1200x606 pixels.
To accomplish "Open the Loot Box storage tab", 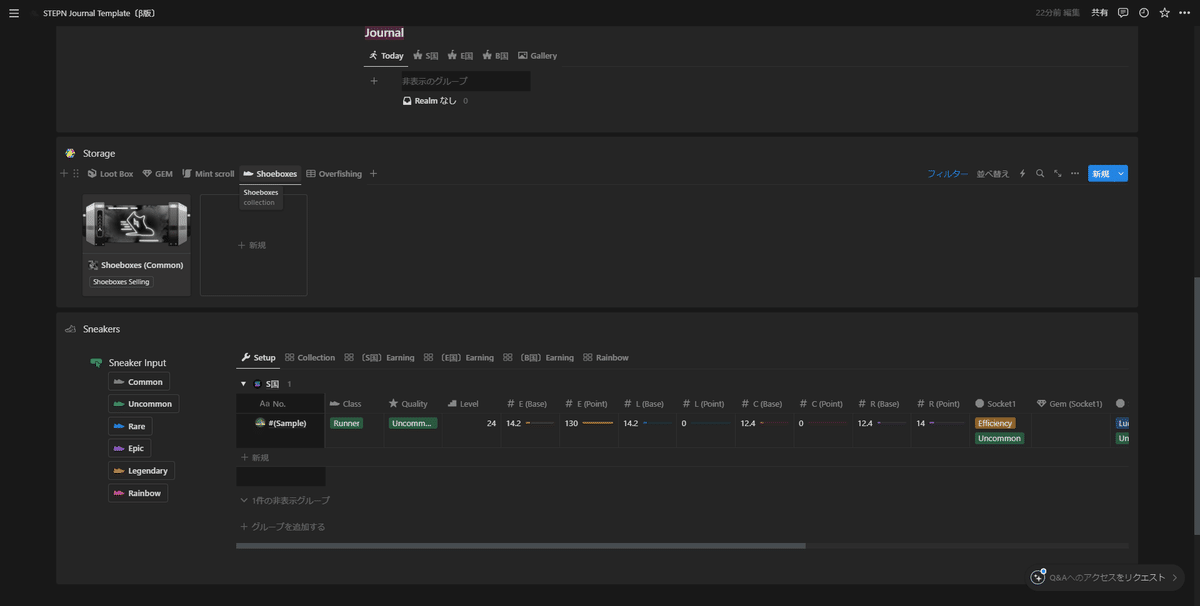I will tap(110, 174).
